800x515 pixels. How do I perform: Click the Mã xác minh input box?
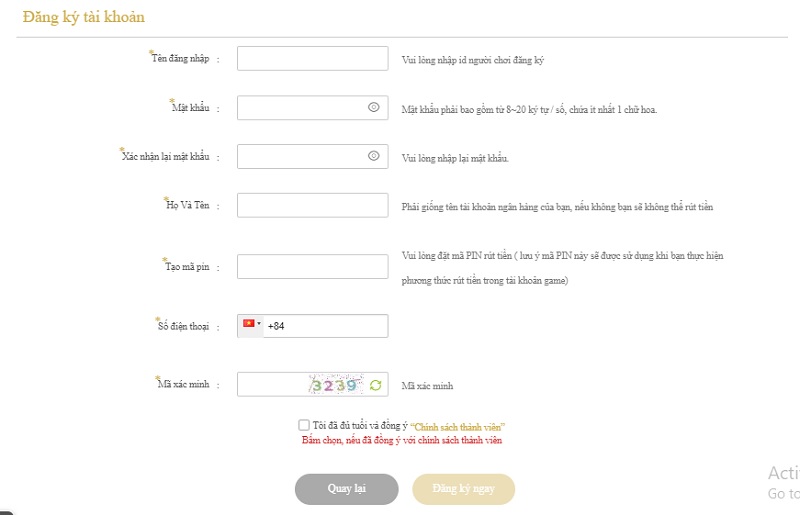(x=270, y=385)
